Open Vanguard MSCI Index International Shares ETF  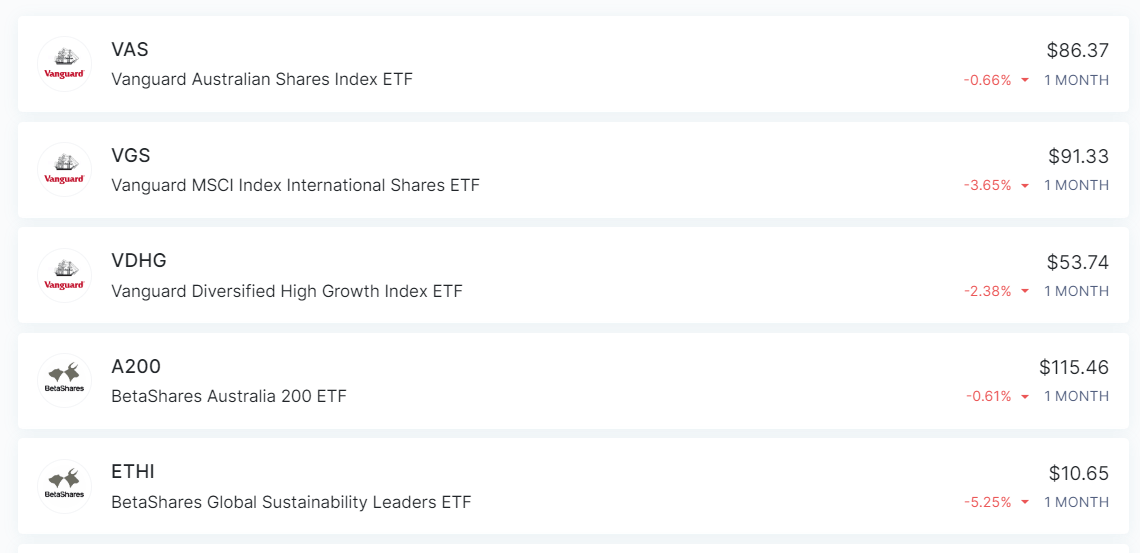click(x=295, y=185)
